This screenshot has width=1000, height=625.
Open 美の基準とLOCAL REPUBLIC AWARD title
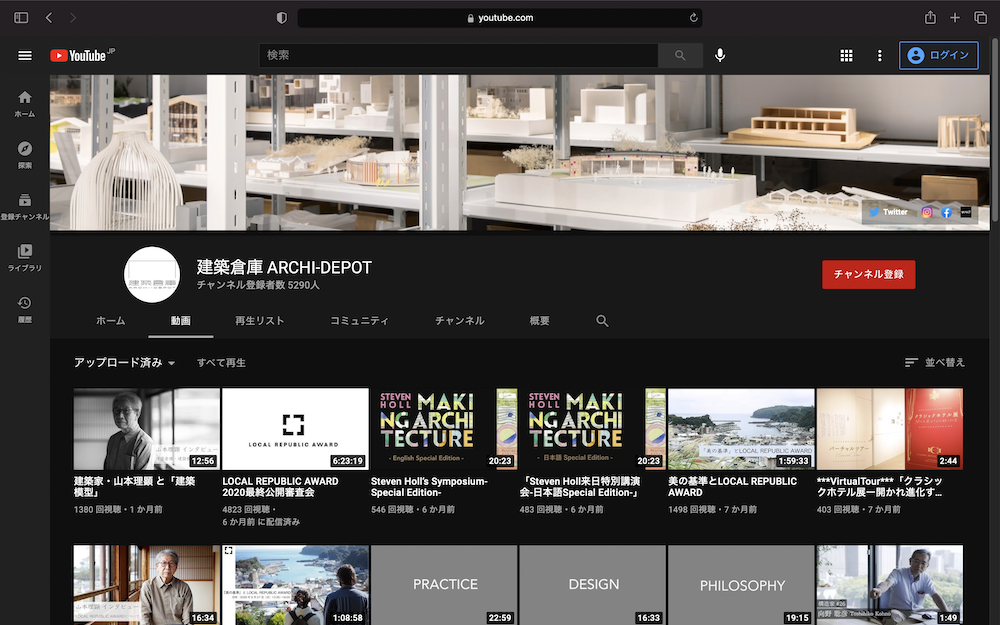732,487
